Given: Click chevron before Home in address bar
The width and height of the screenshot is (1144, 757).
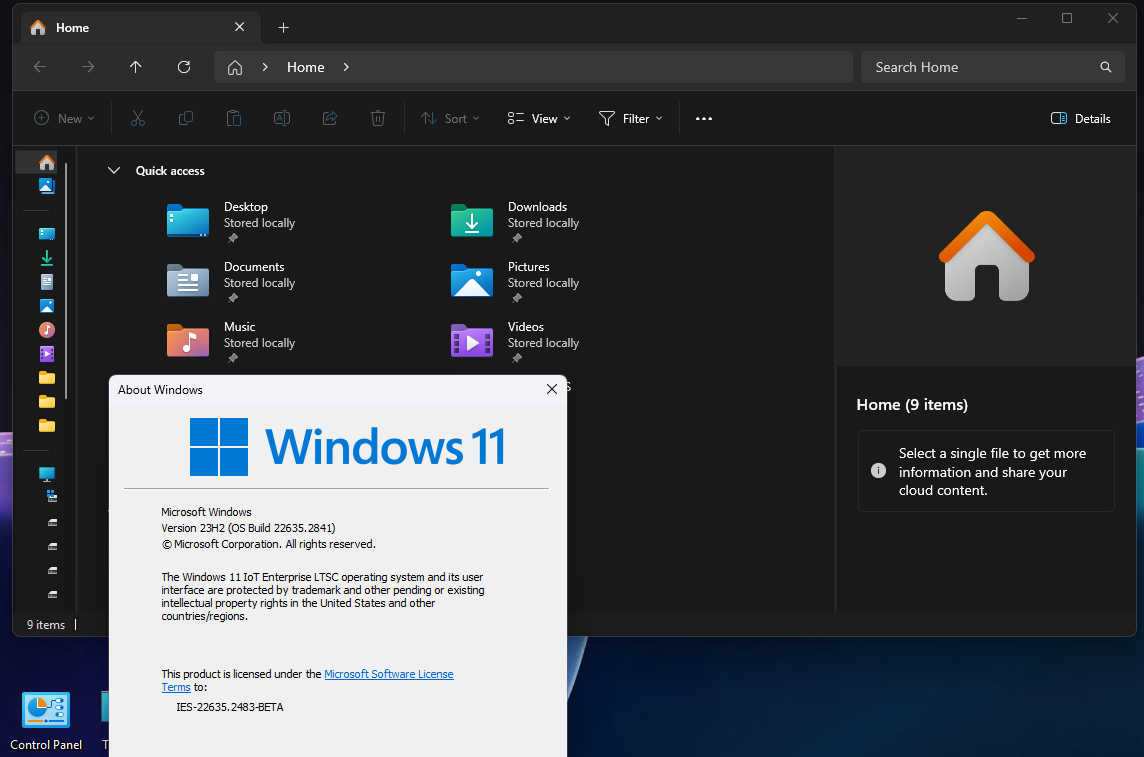Looking at the screenshot, I should point(265,67).
